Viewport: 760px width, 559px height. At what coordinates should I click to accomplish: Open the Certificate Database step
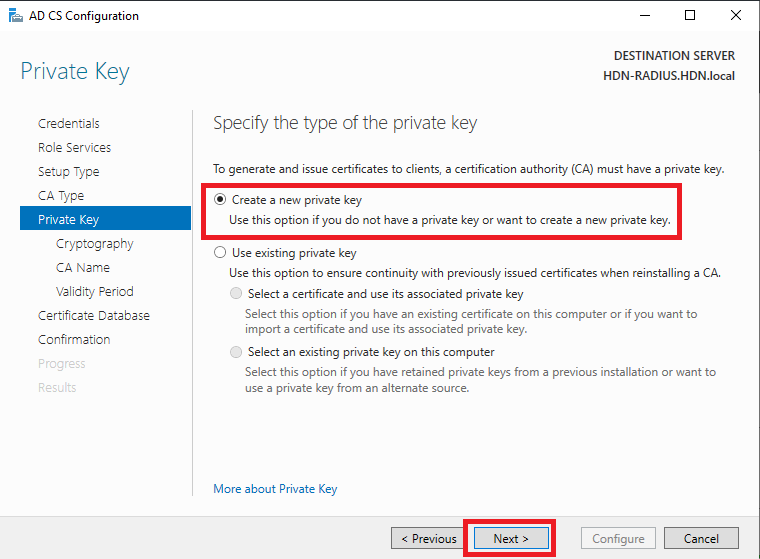click(94, 316)
